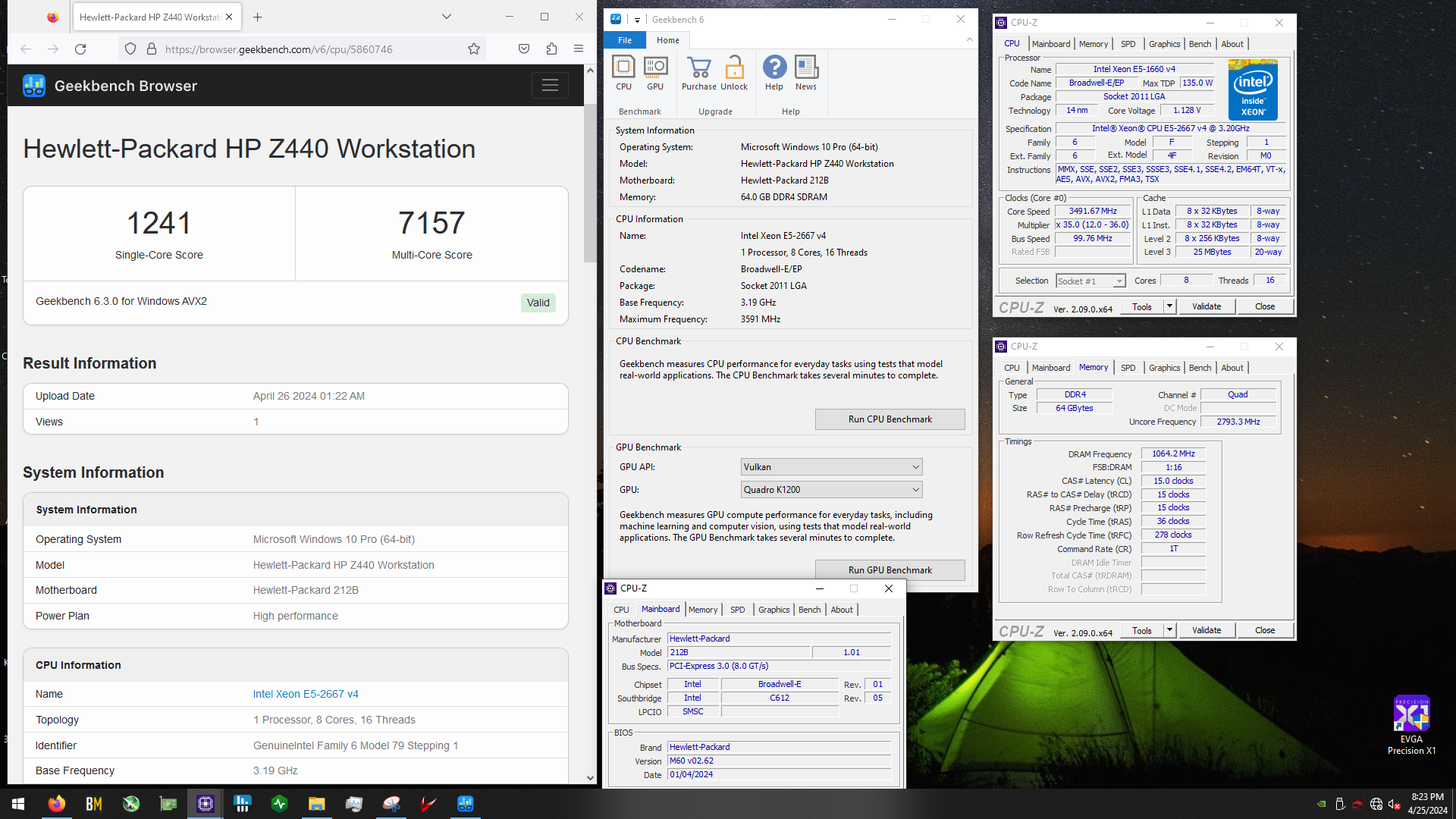
Task: Switch to CPU-Z taskbar icon
Action: [x=206, y=804]
